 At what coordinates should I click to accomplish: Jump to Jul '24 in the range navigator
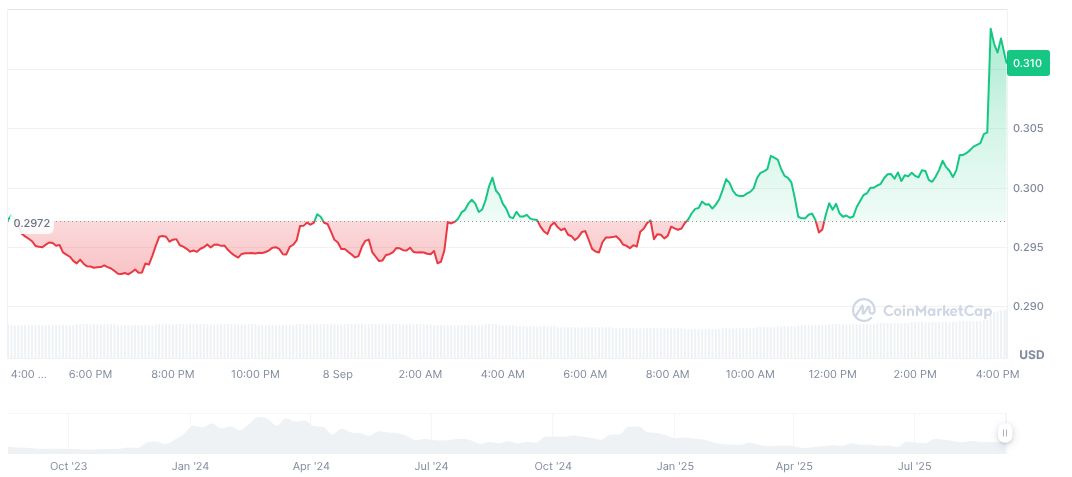click(x=430, y=466)
